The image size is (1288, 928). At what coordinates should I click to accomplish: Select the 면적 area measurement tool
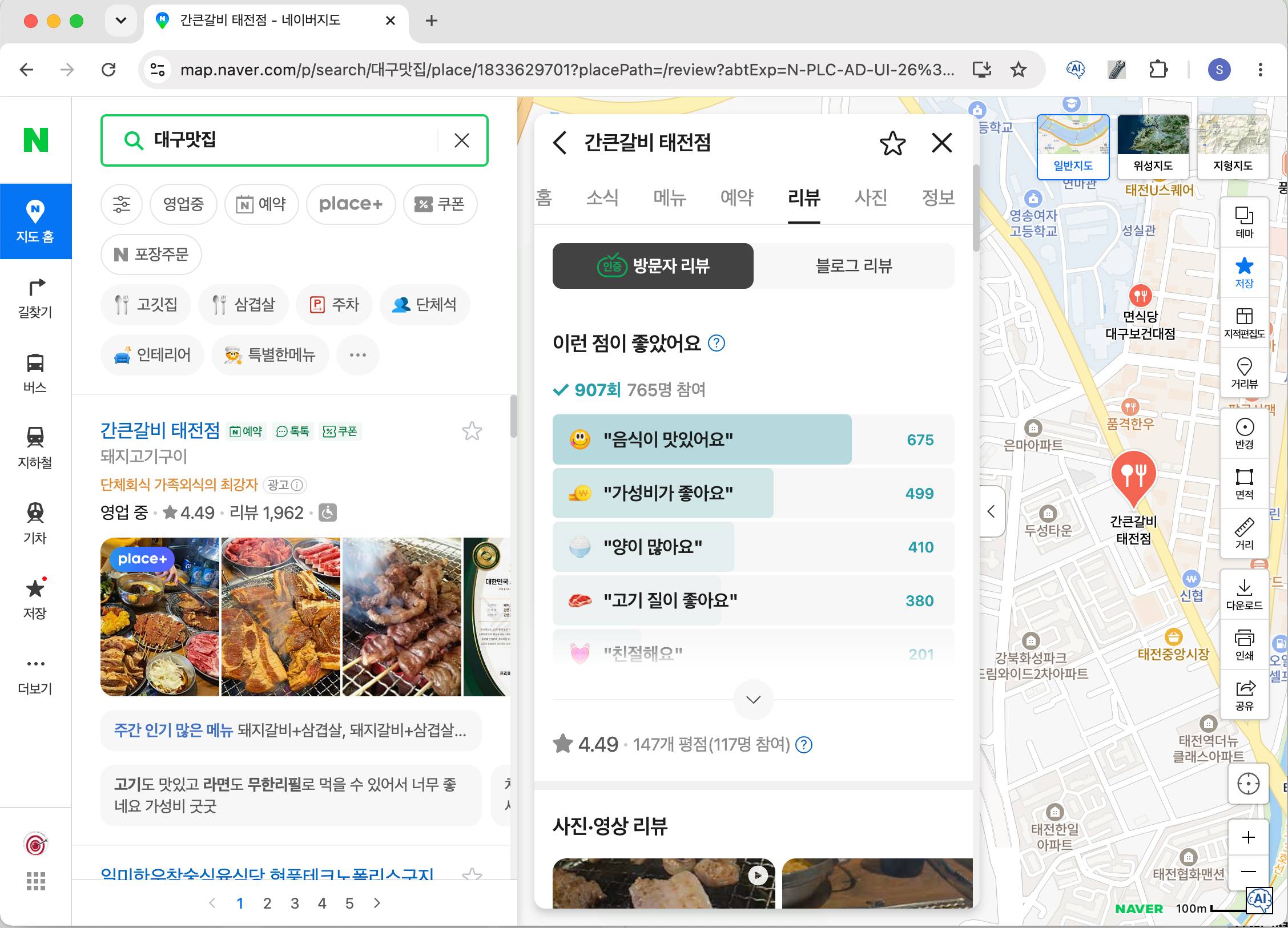point(1245,484)
